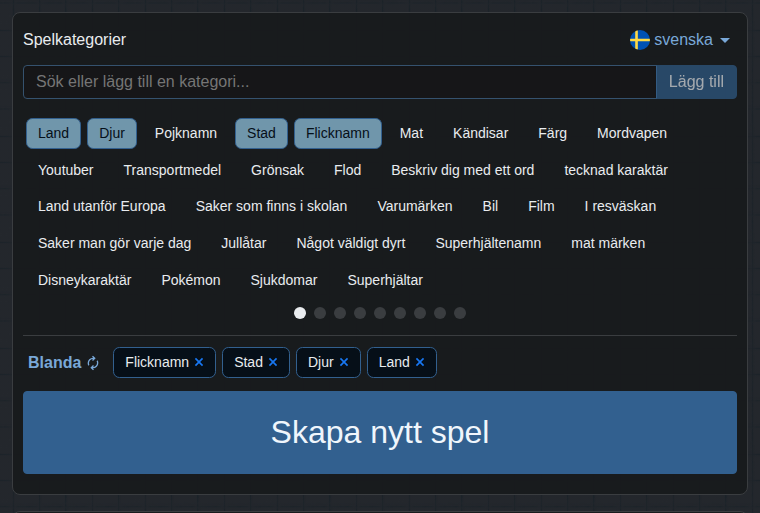
Task: Deselect the Djur category
Action: 112,133
